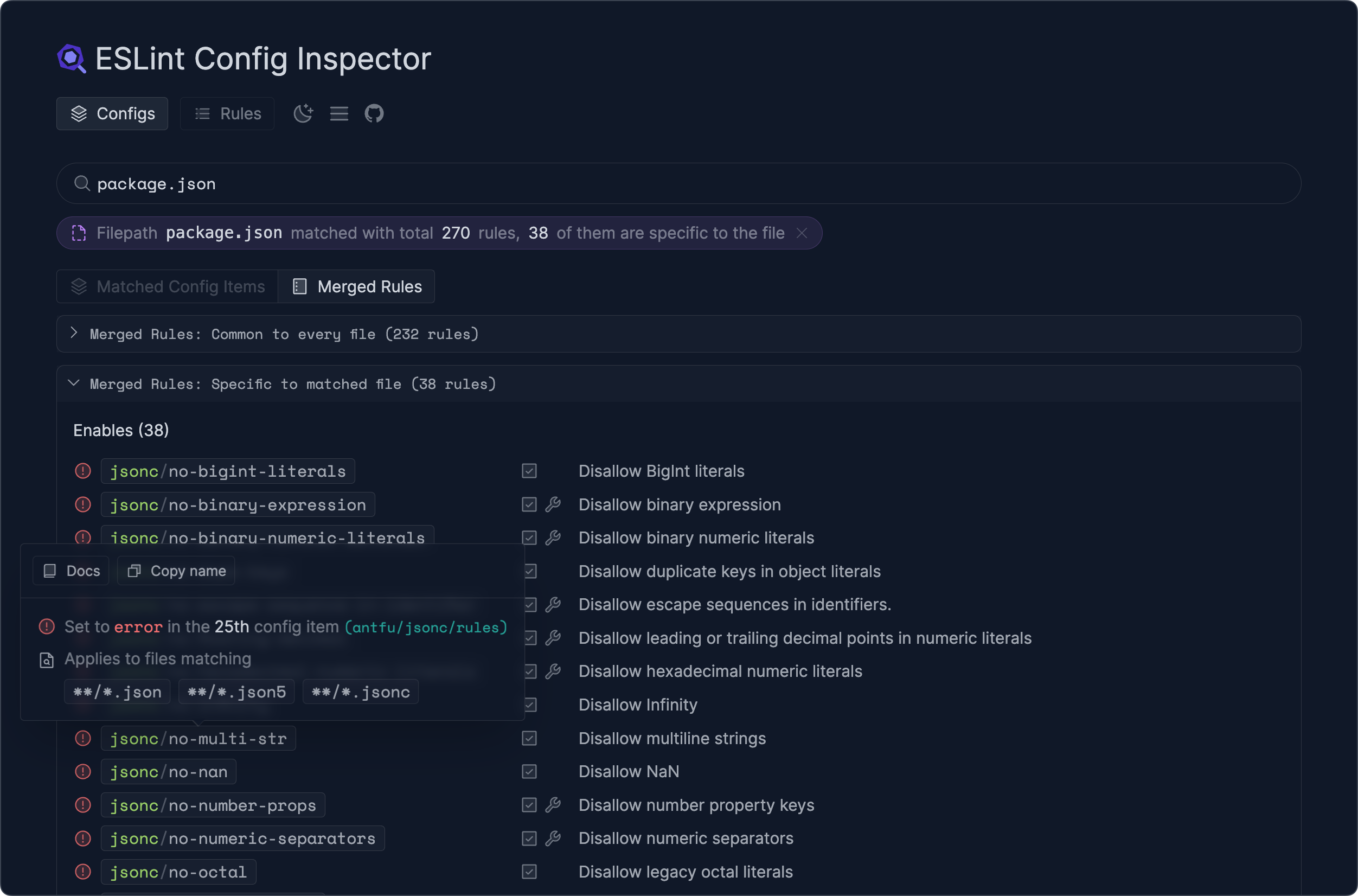The height and width of the screenshot is (896, 1358).
Task: Dismiss the package.json match badge
Action: [x=802, y=233]
